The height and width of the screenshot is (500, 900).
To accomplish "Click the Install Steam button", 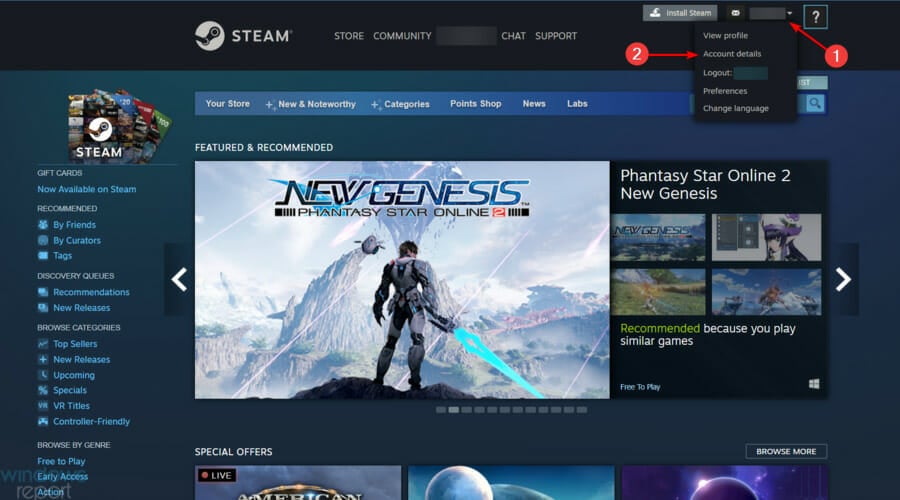I will 680,13.
